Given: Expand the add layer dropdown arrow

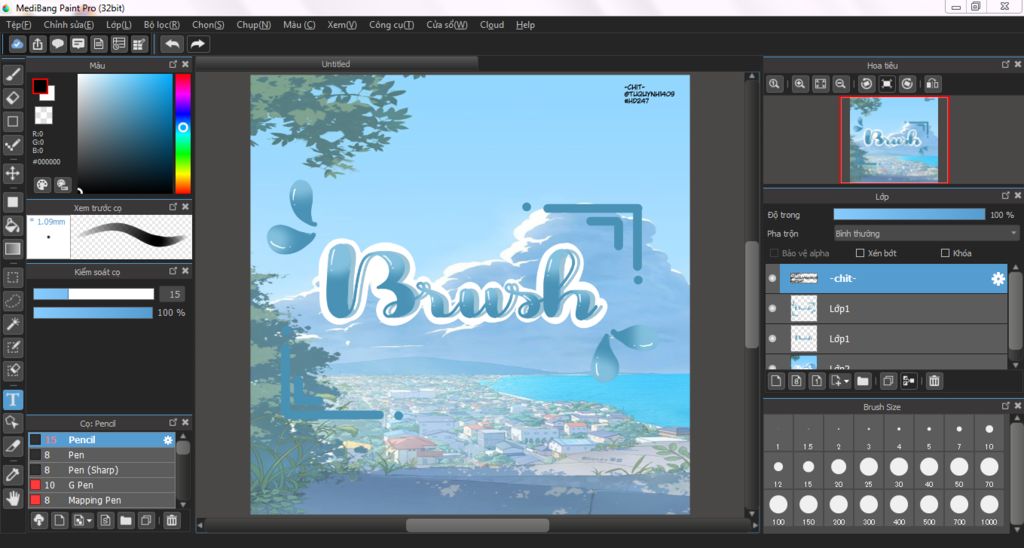Looking at the screenshot, I should point(847,381).
